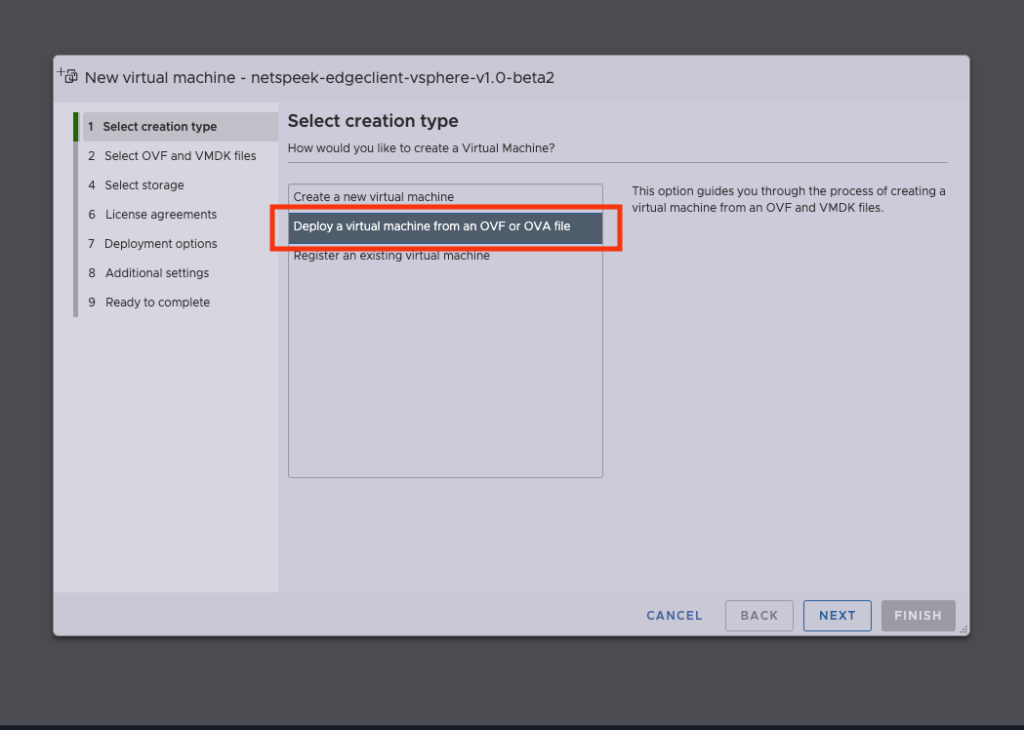This screenshot has height=730, width=1024.
Task: Click the OVF option description text
Action: click(788, 200)
